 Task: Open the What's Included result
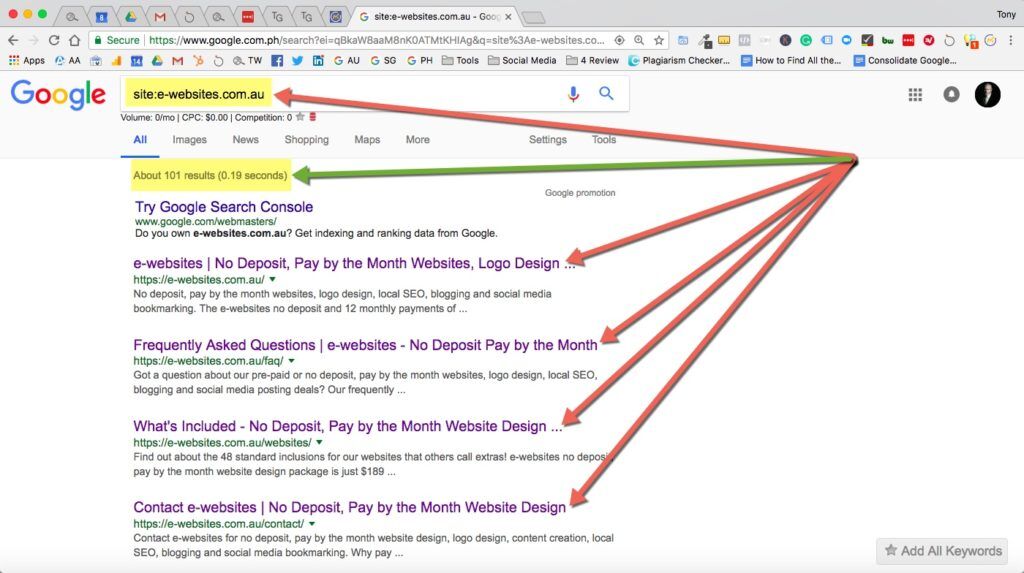[x=347, y=426]
